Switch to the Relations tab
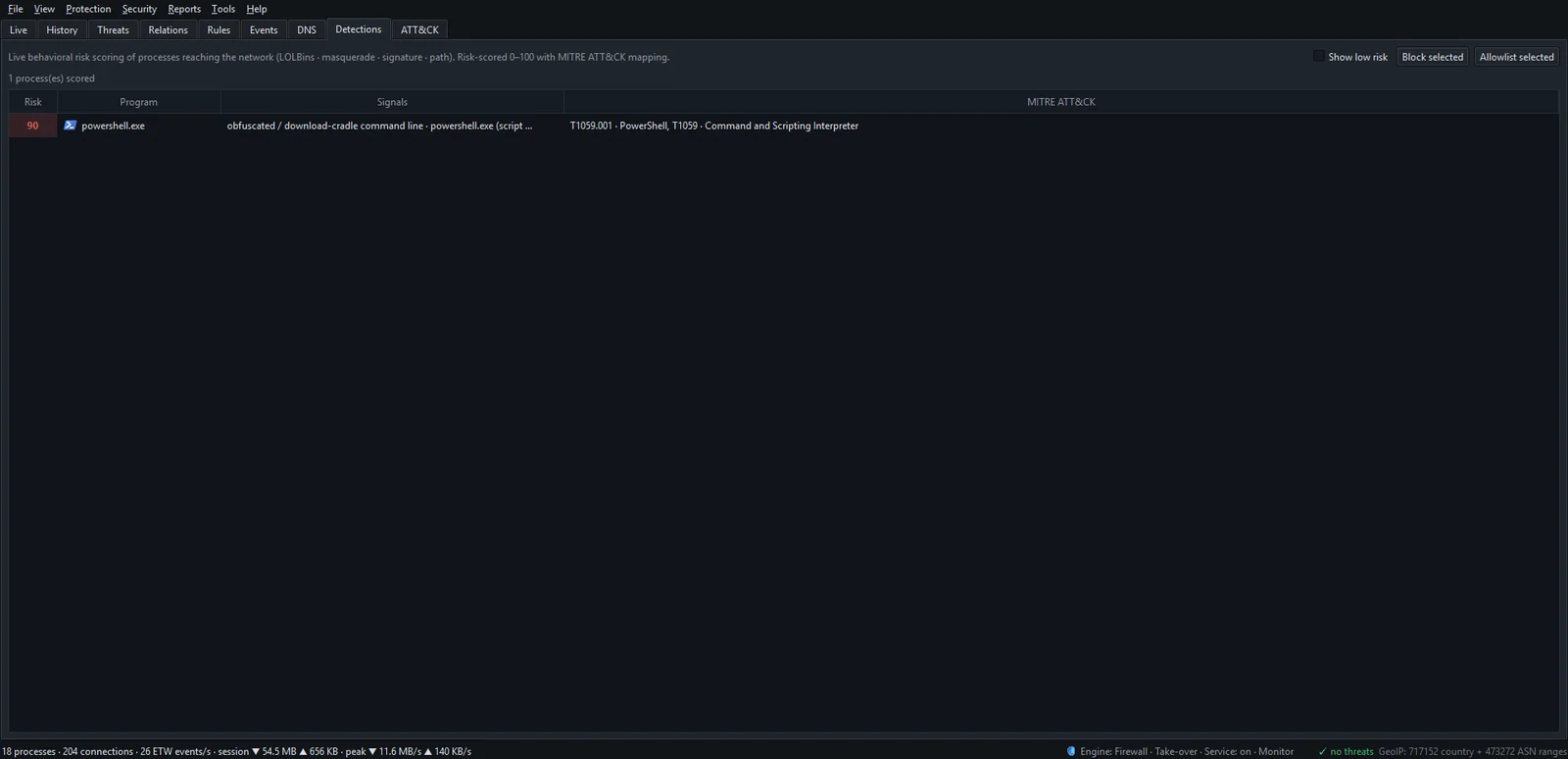This screenshot has width=1568, height=759. (x=168, y=30)
